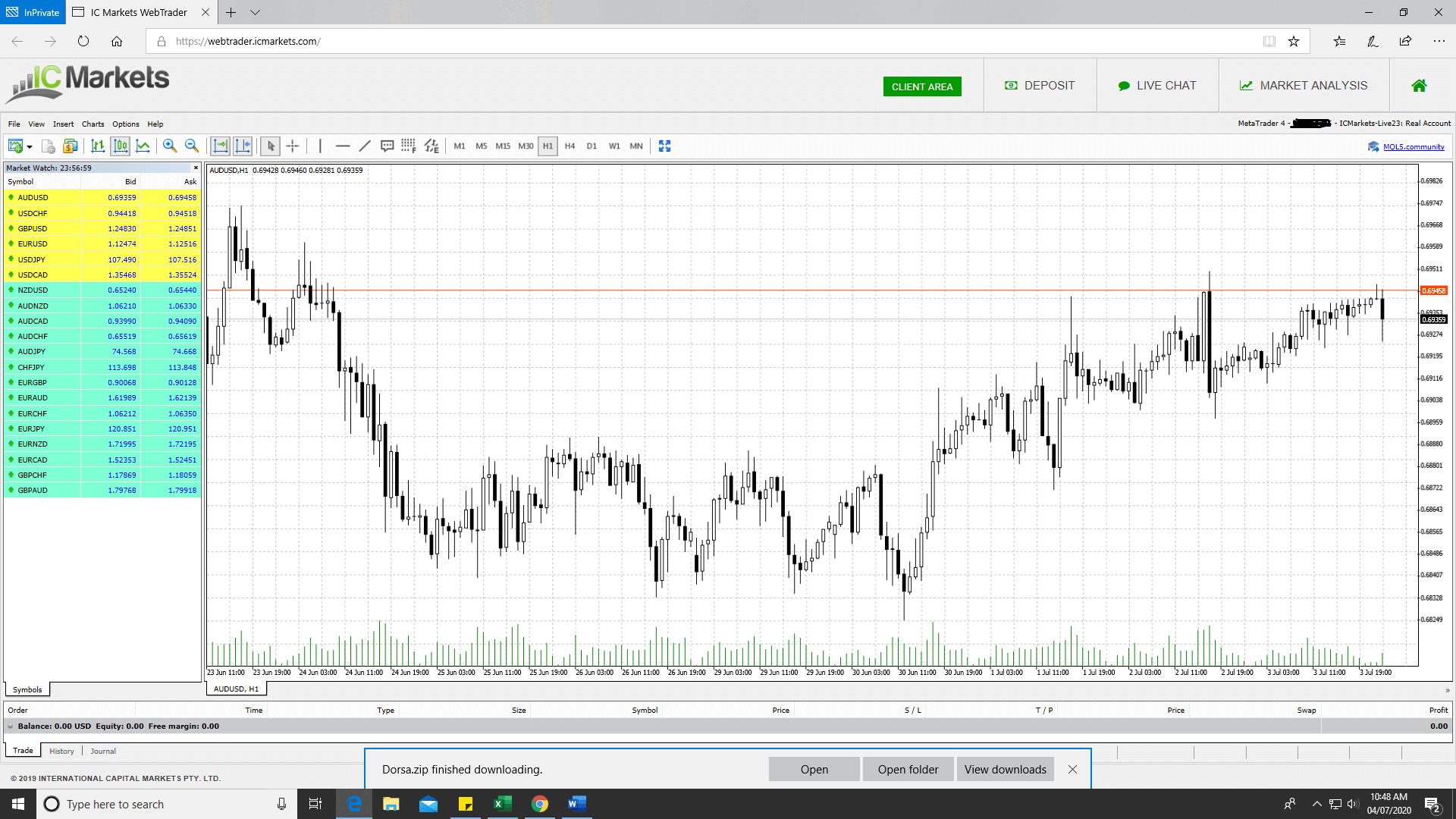This screenshot has height=819, width=1456.
Task: Open the View menu
Action: point(36,124)
